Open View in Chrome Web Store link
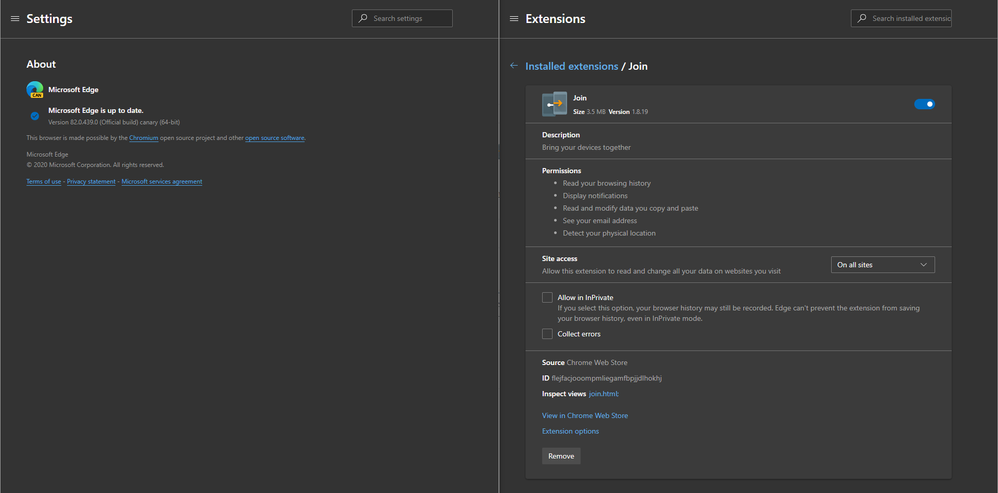 tap(585, 415)
